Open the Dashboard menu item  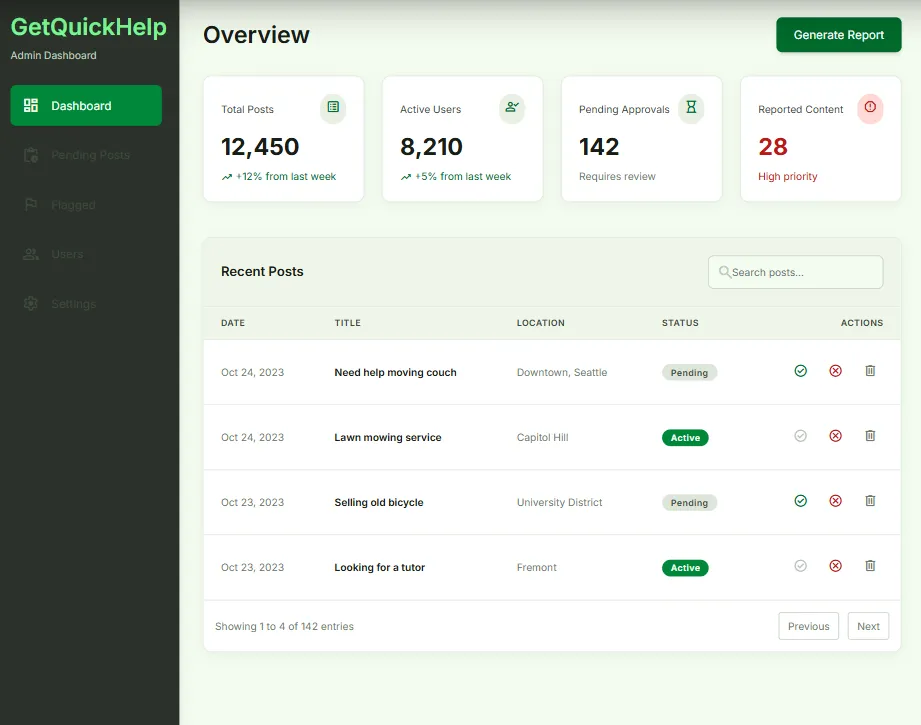click(86, 105)
